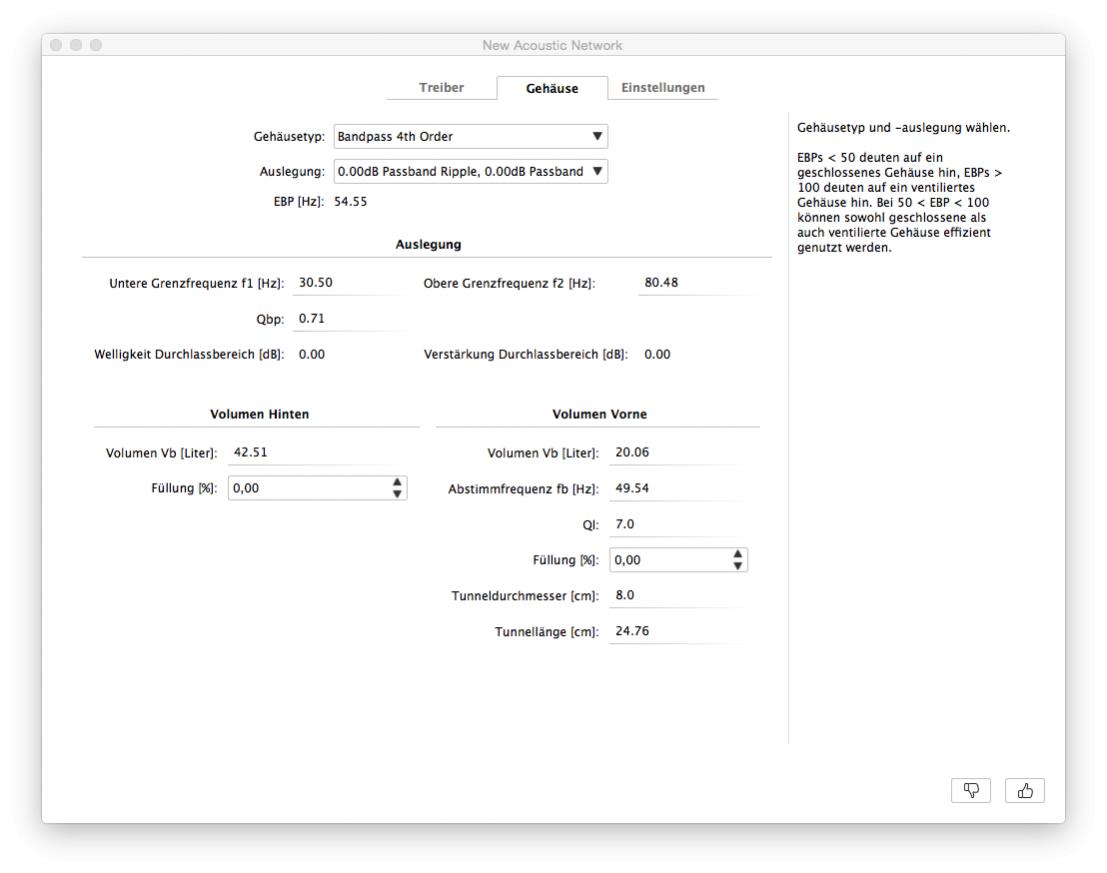Image resolution: width=1107 pixels, height=873 pixels.
Task: Click the front Volumen Vb field 20.06
Action: click(x=676, y=453)
